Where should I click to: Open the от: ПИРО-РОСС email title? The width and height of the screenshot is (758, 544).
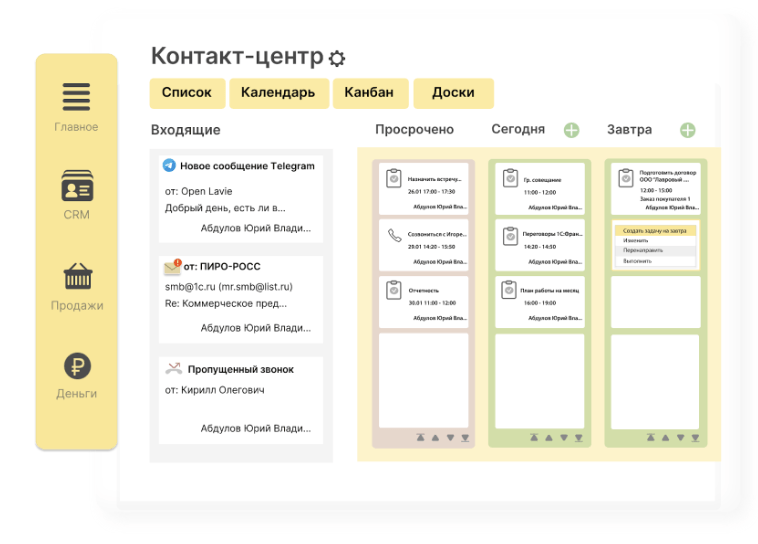point(222,266)
